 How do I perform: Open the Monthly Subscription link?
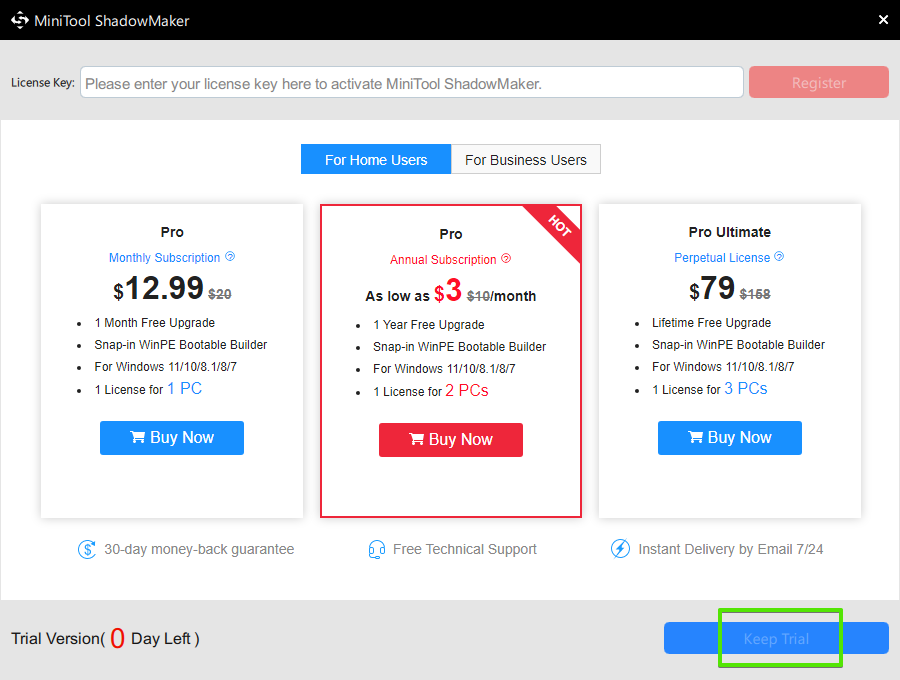tap(165, 258)
